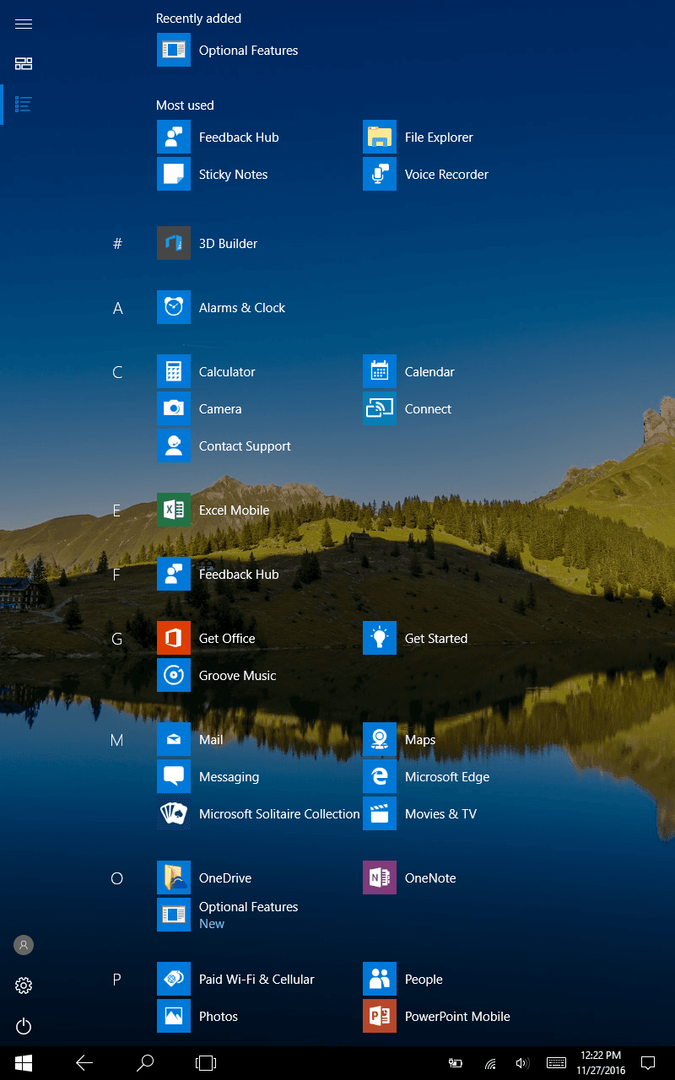Click the letter M section header
The image size is (675, 1080).
(x=117, y=740)
